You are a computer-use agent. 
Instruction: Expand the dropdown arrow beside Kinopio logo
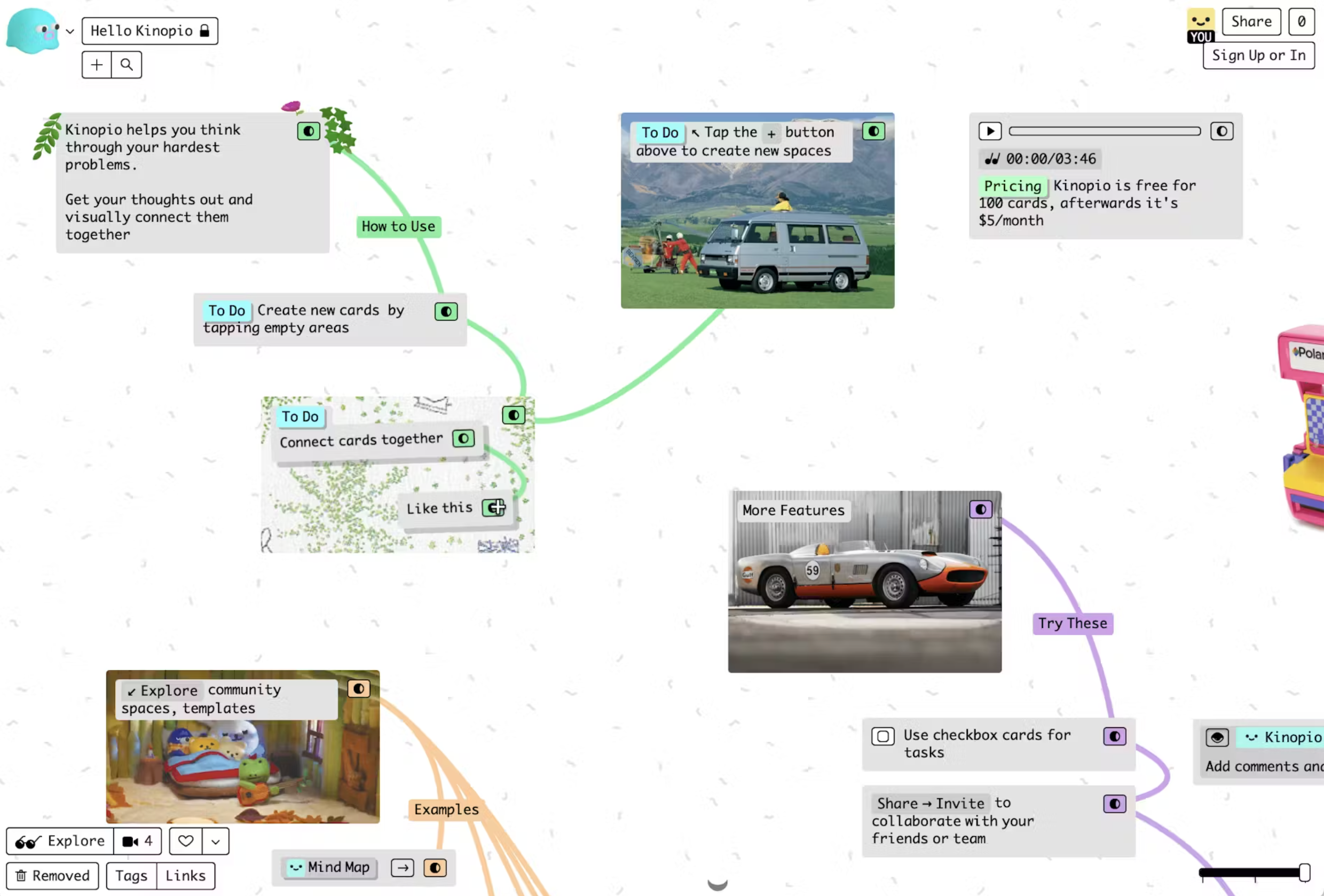(70, 32)
